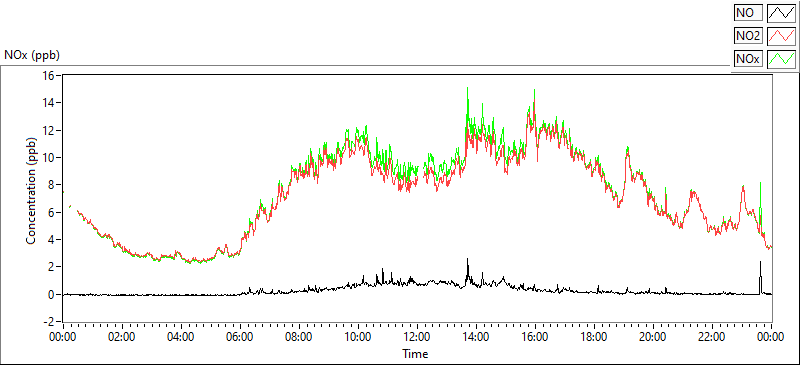This screenshot has width=800, height=365.
Task: Click the NO2 red line style icon
Action: pyautogui.click(x=781, y=36)
